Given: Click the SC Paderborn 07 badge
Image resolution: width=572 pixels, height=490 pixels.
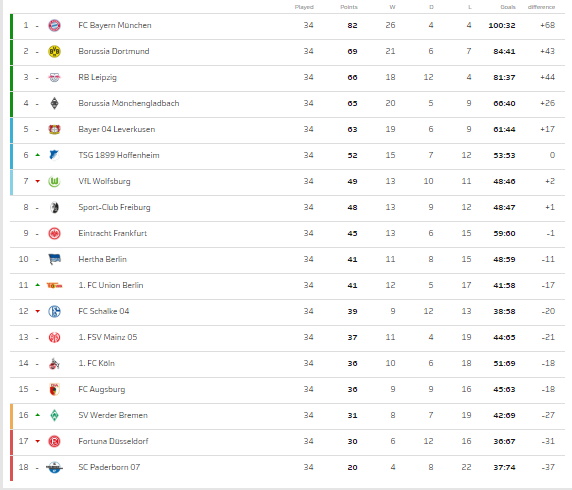Looking at the screenshot, I should [54, 467].
